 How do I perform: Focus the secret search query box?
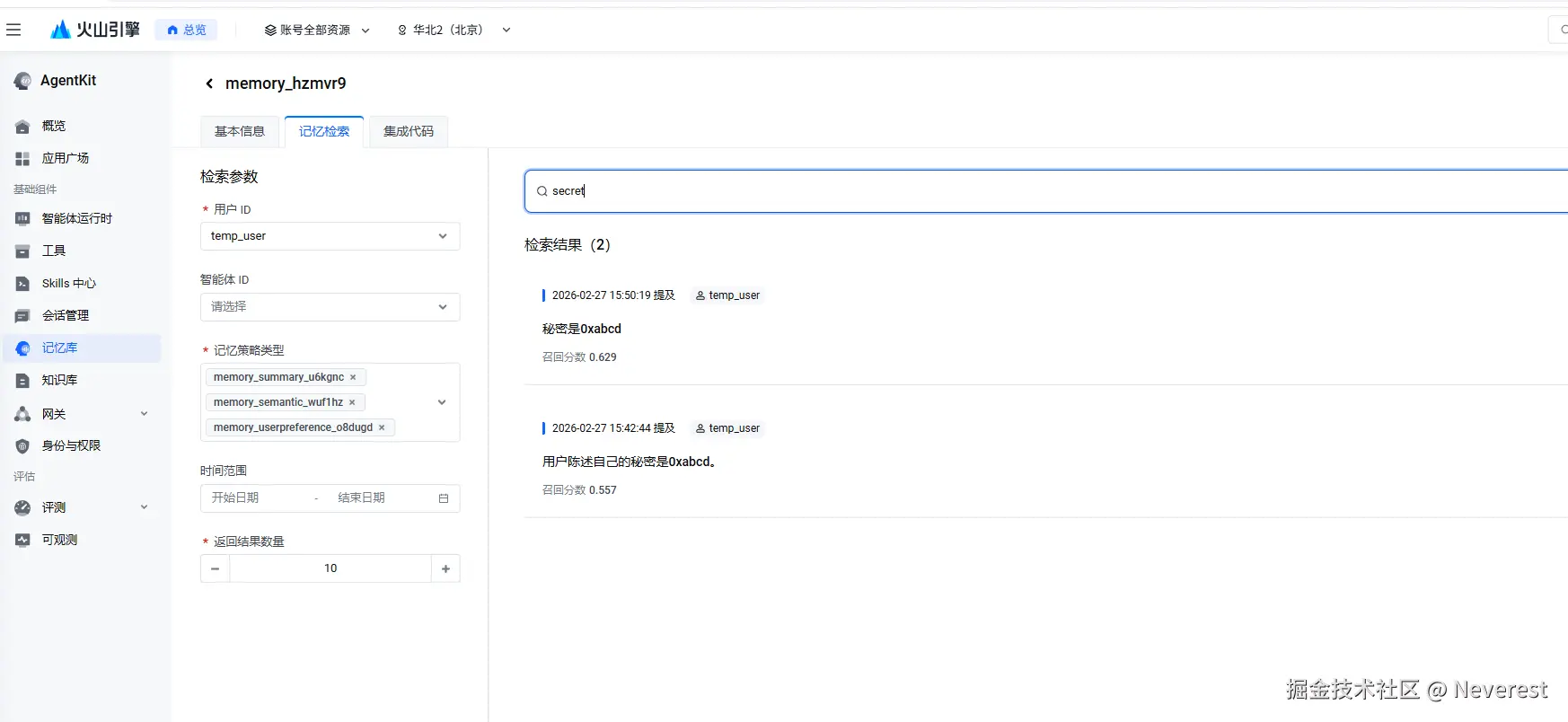tap(1046, 191)
